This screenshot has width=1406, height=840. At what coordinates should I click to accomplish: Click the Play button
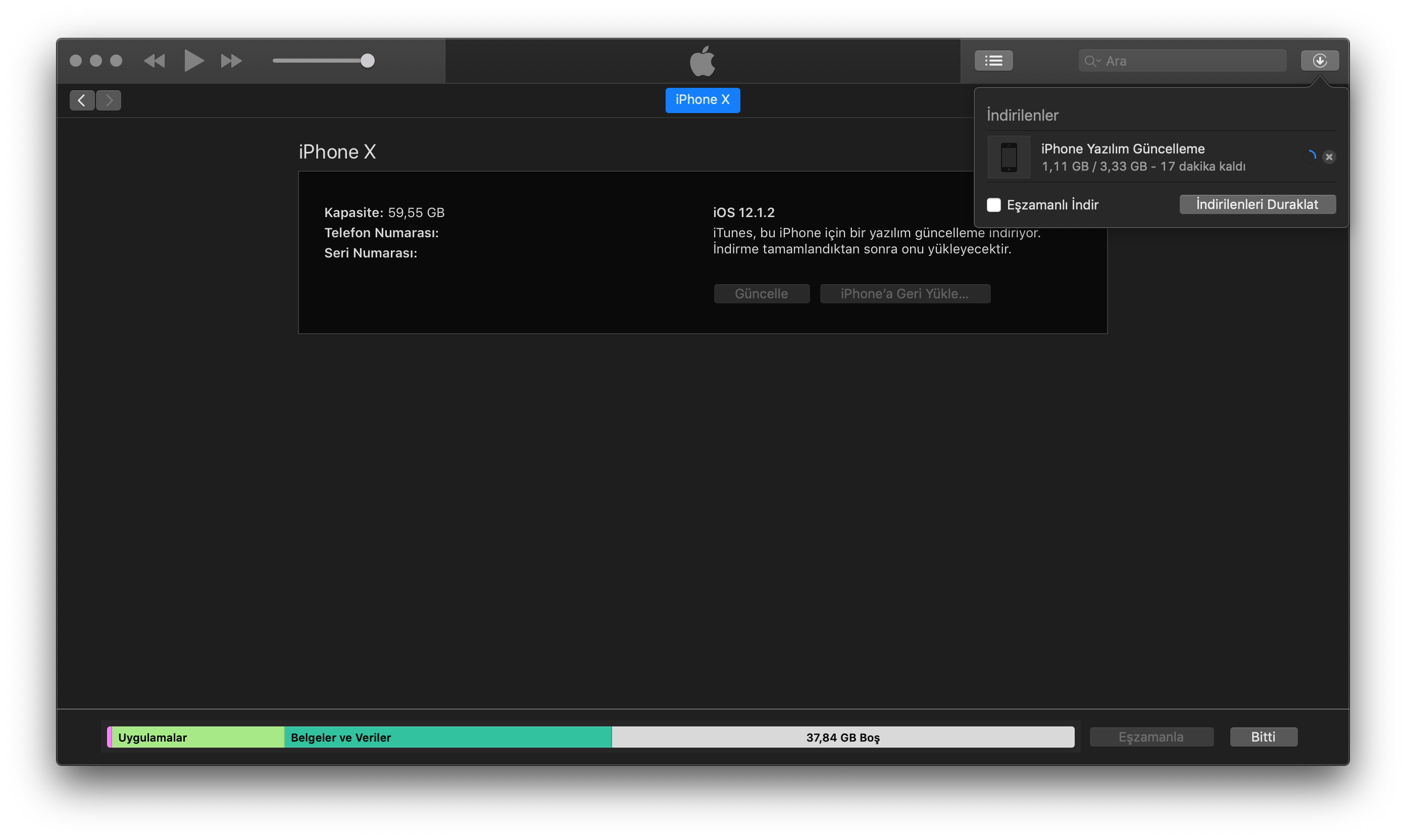click(193, 61)
